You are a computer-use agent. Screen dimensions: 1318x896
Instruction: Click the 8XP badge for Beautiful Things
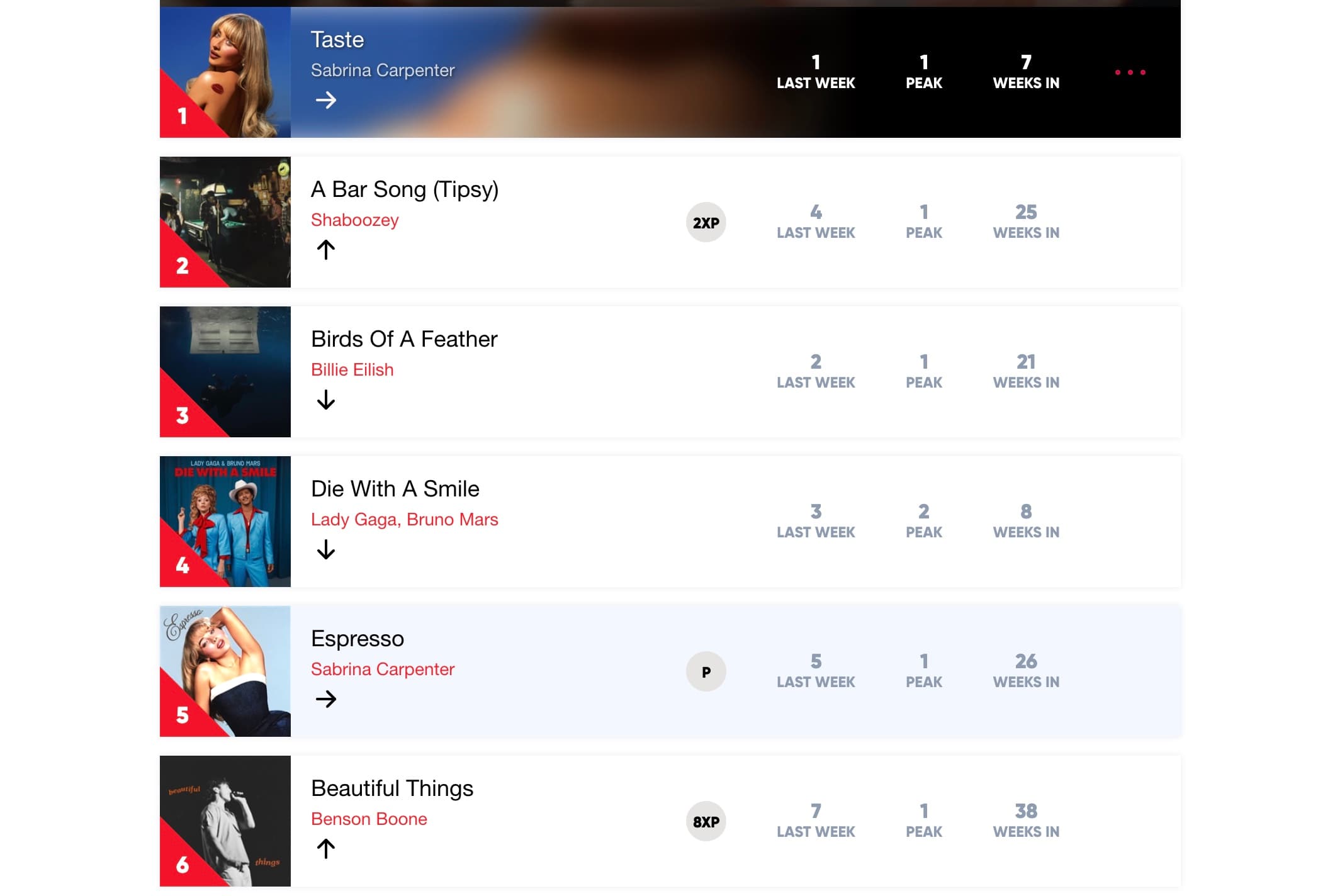pos(706,822)
